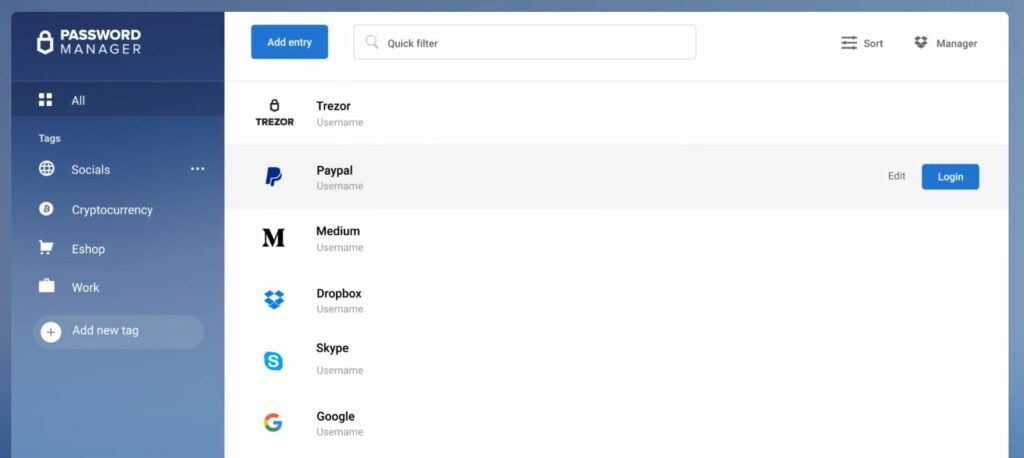The height and width of the screenshot is (458, 1024).
Task: Click Username under Dropbox entry
Action: click(340, 309)
